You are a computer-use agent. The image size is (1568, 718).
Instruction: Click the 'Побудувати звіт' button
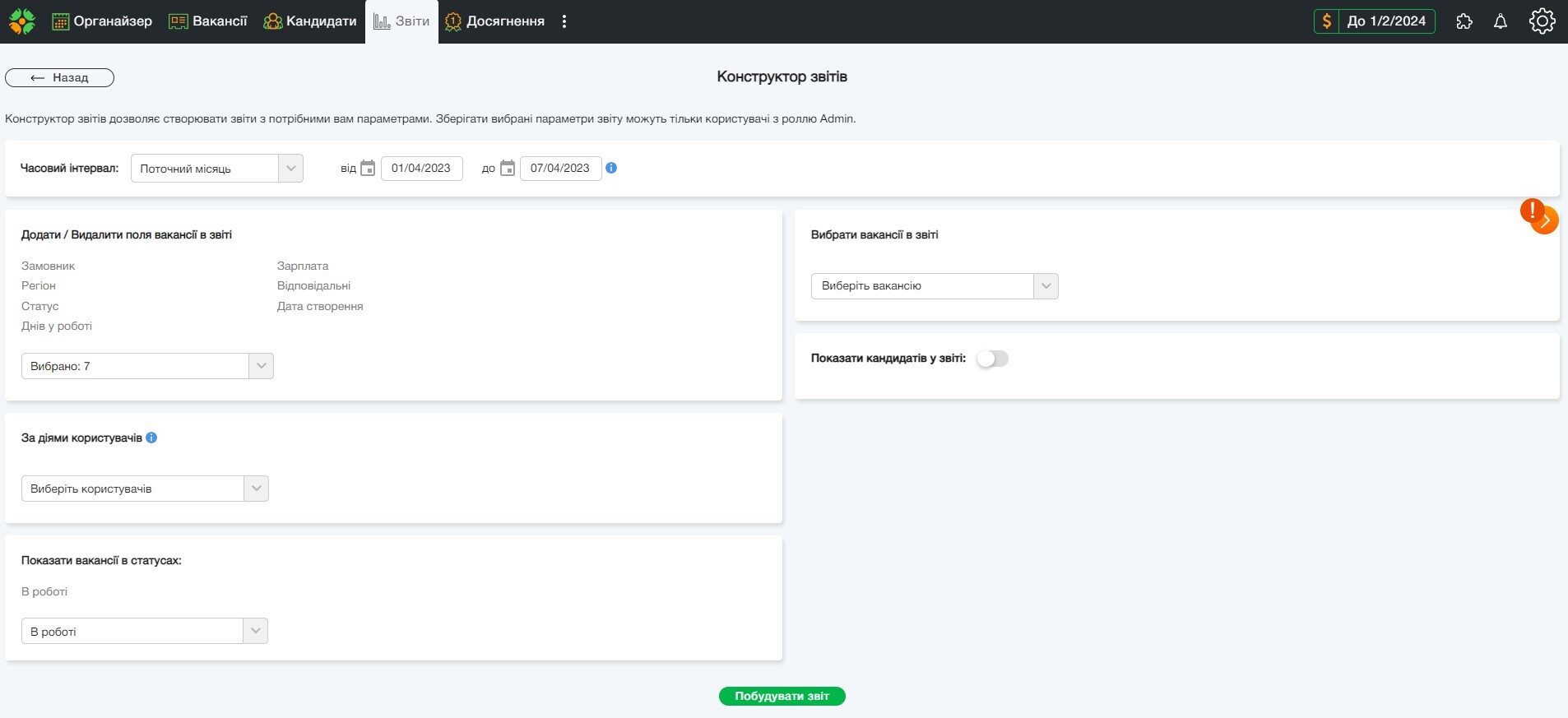(x=782, y=696)
